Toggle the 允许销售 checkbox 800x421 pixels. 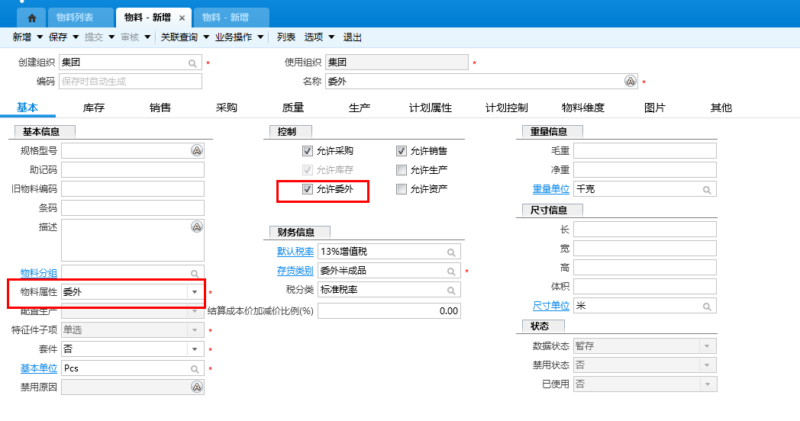coord(402,151)
